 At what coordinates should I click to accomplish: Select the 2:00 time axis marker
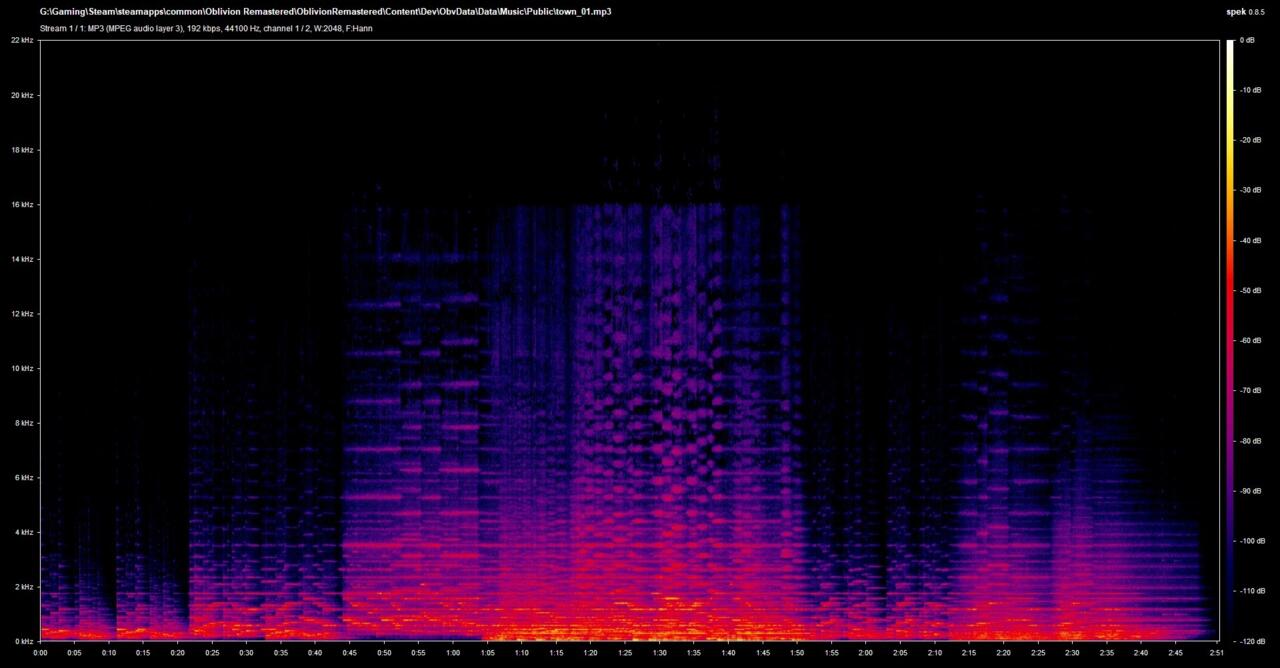pyautogui.click(x=865, y=653)
